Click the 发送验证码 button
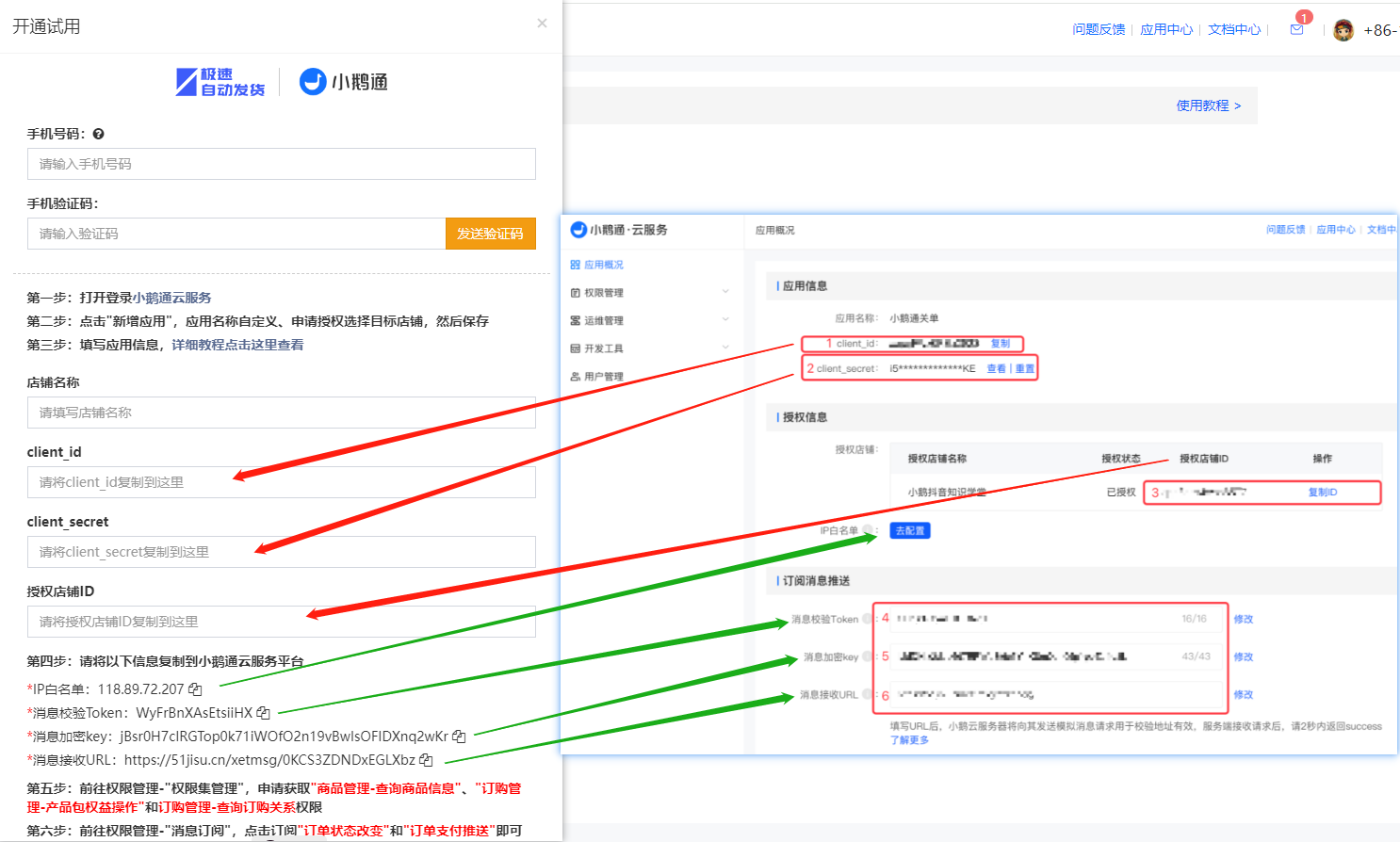 490,234
